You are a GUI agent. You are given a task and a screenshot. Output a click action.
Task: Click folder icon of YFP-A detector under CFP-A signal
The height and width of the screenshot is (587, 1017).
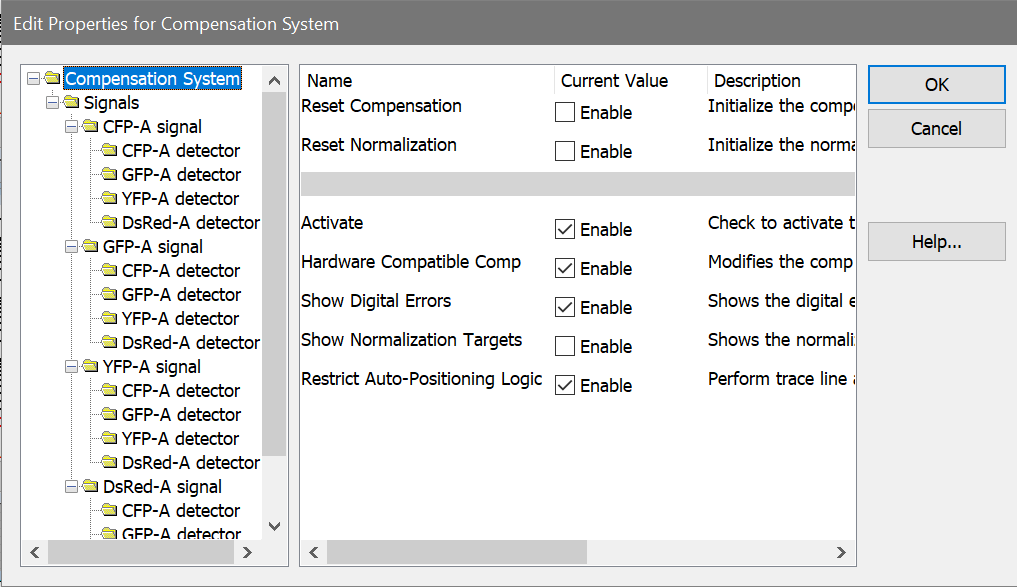click(x=109, y=199)
